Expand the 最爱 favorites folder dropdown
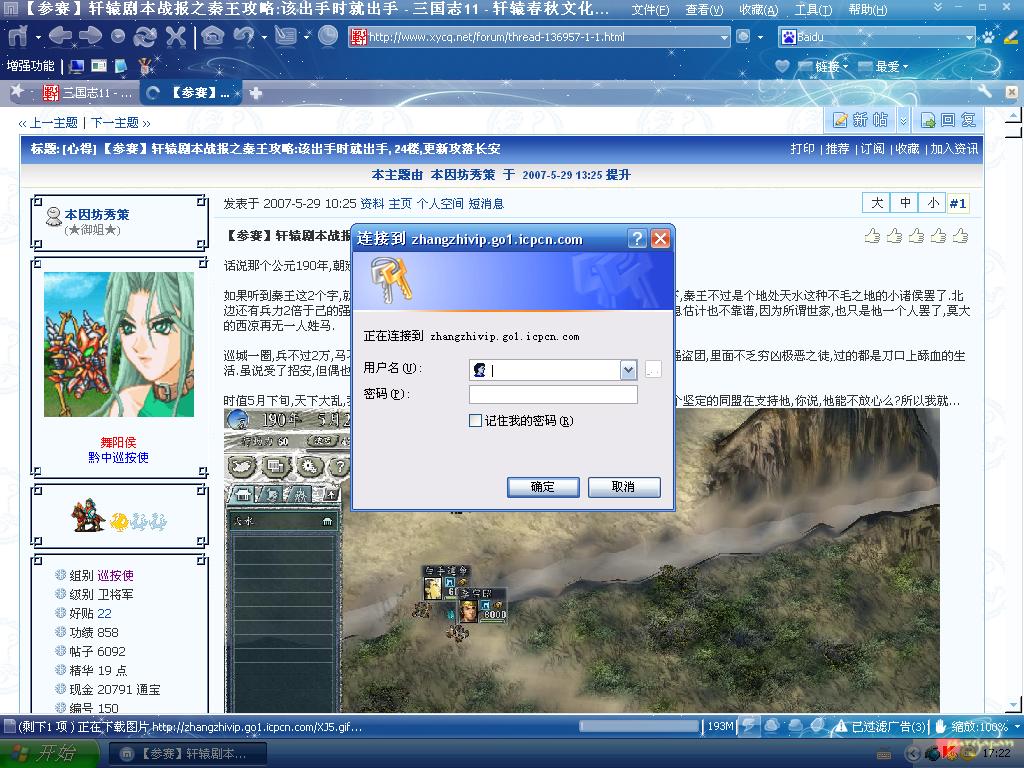The width and height of the screenshot is (1024, 768). (905, 67)
